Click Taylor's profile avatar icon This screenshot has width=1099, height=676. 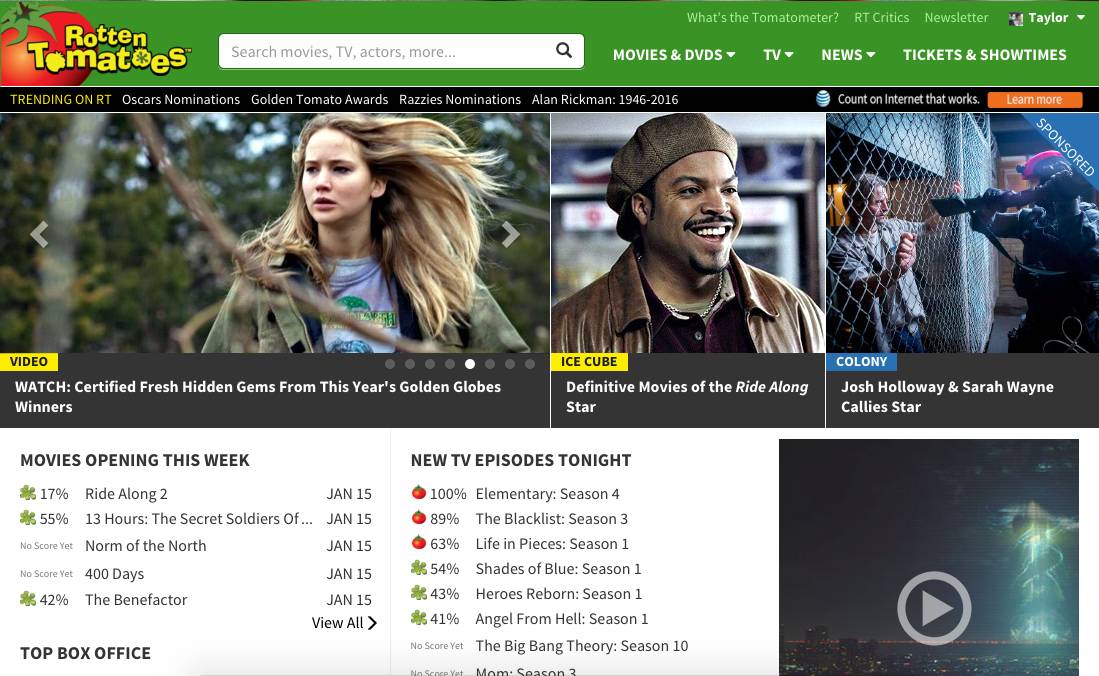(1016, 18)
